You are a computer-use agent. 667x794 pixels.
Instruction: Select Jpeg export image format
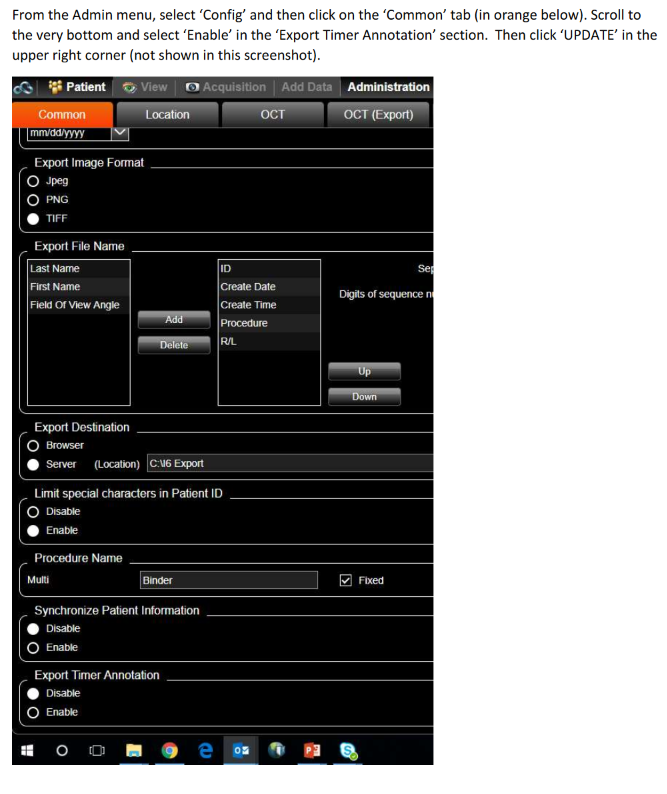(33, 181)
